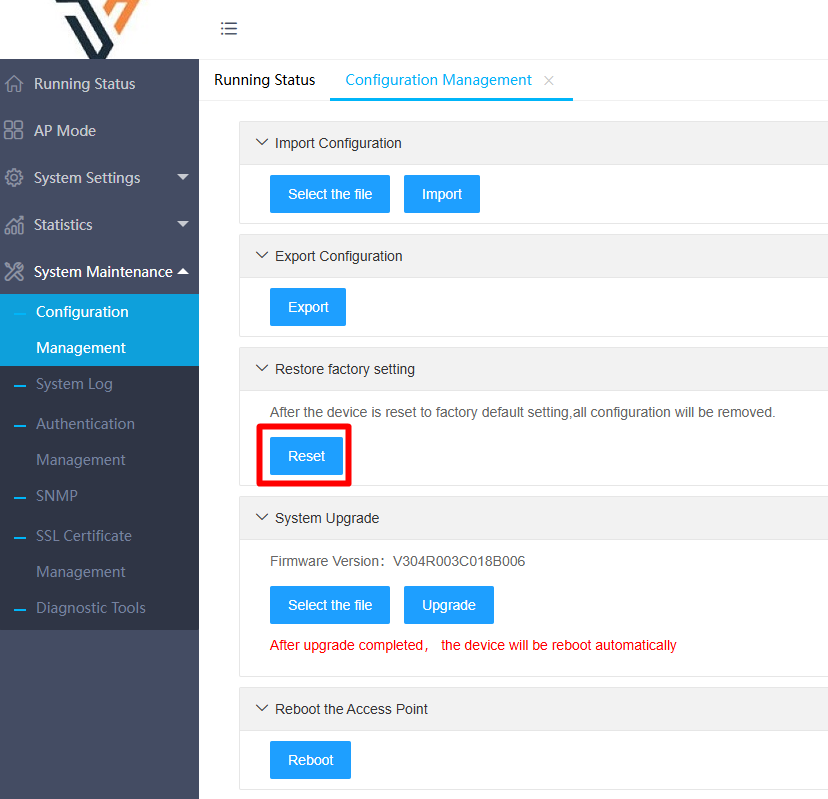
Task: Expand the System Settings dropdown arrow
Action: (x=183, y=177)
